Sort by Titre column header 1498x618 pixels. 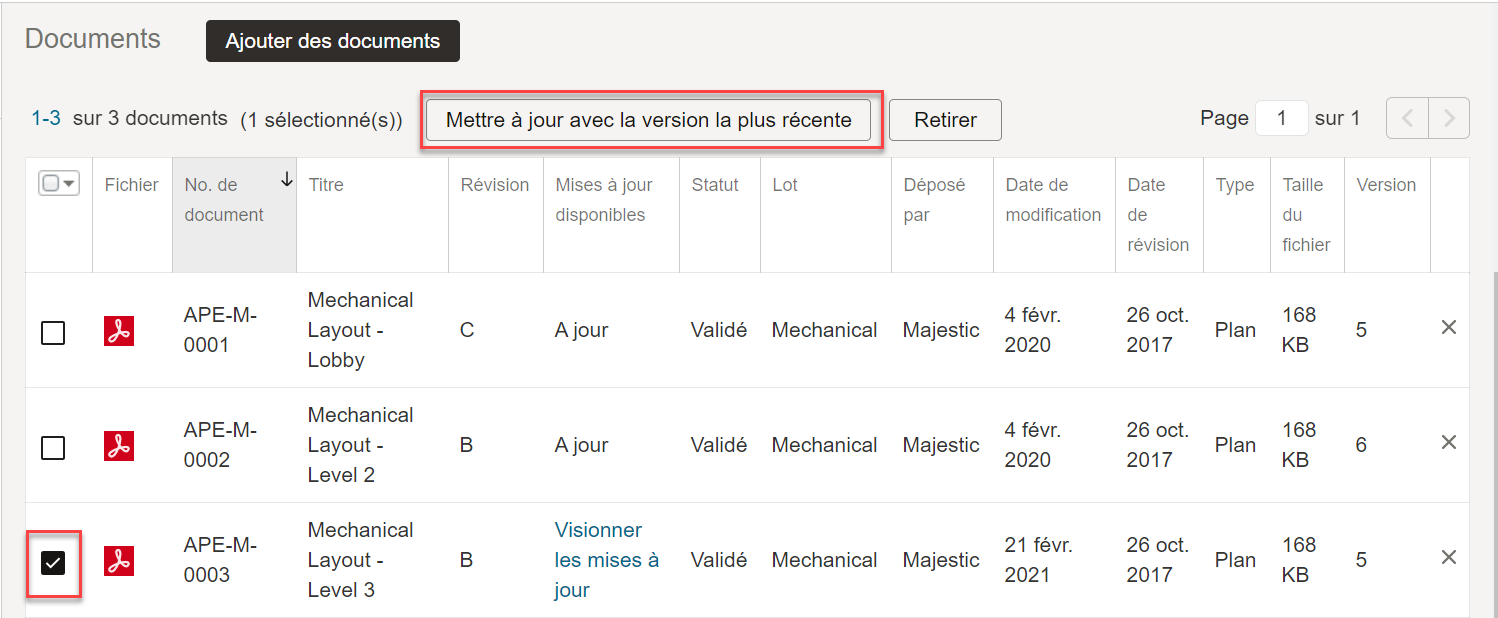point(326,185)
